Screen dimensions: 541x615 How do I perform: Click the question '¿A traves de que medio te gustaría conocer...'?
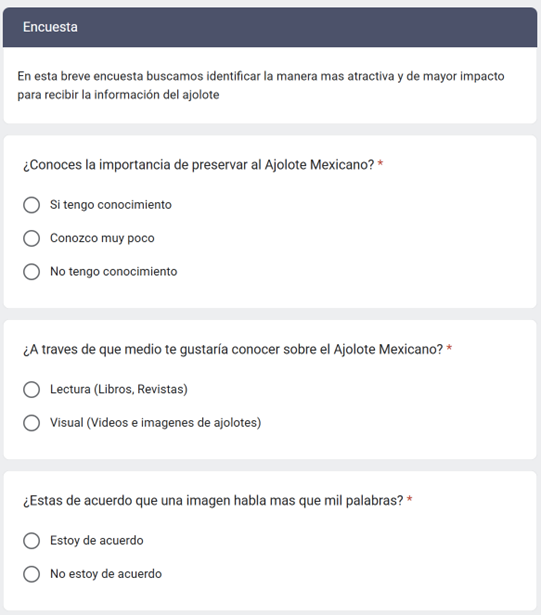(233, 349)
